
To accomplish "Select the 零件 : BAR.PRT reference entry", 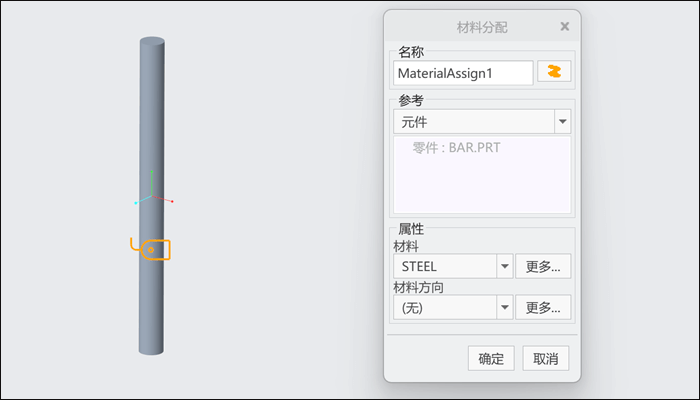I will pyautogui.click(x=456, y=148).
